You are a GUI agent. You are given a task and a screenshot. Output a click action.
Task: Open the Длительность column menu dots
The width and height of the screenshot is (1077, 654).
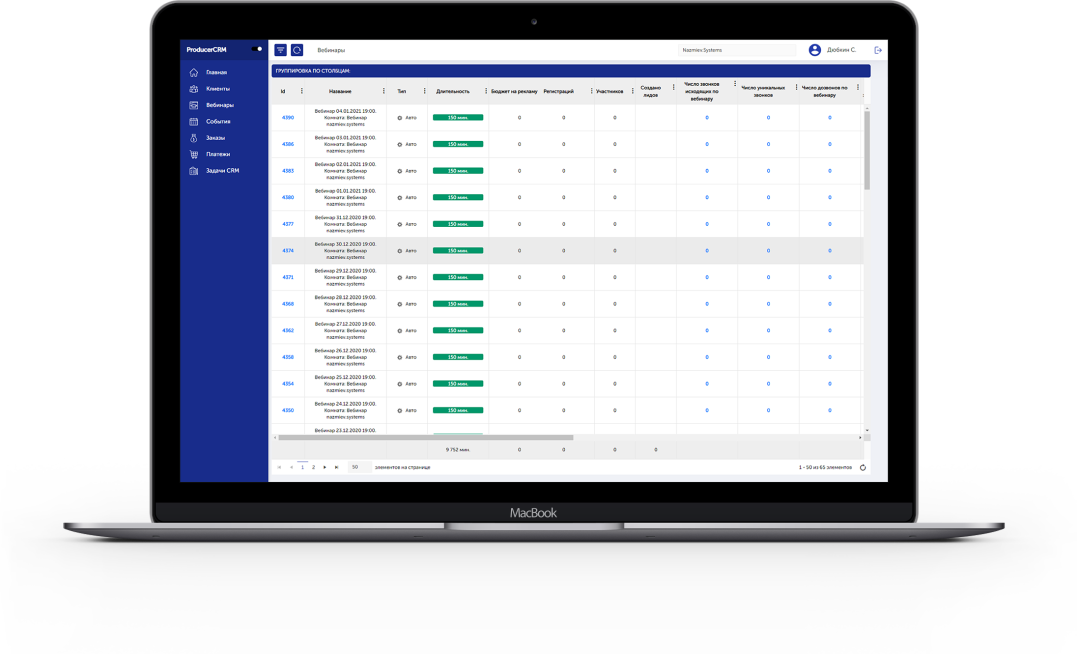[486, 91]
